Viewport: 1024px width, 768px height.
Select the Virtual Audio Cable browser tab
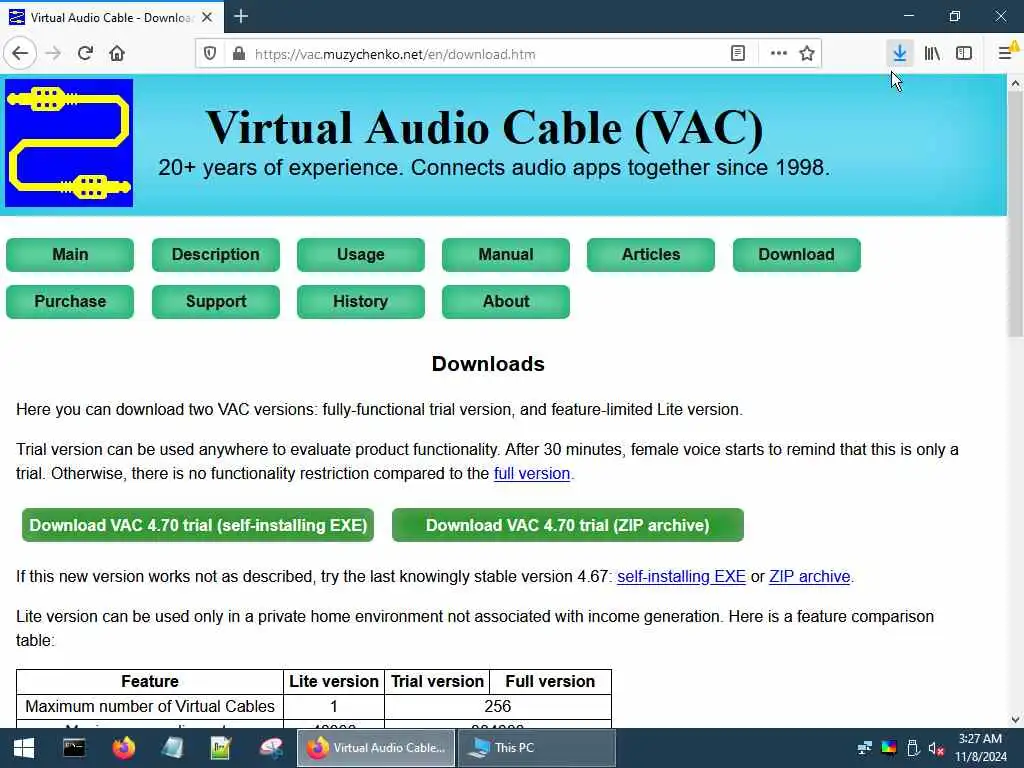pyautogui.click(x=111, y=17)
